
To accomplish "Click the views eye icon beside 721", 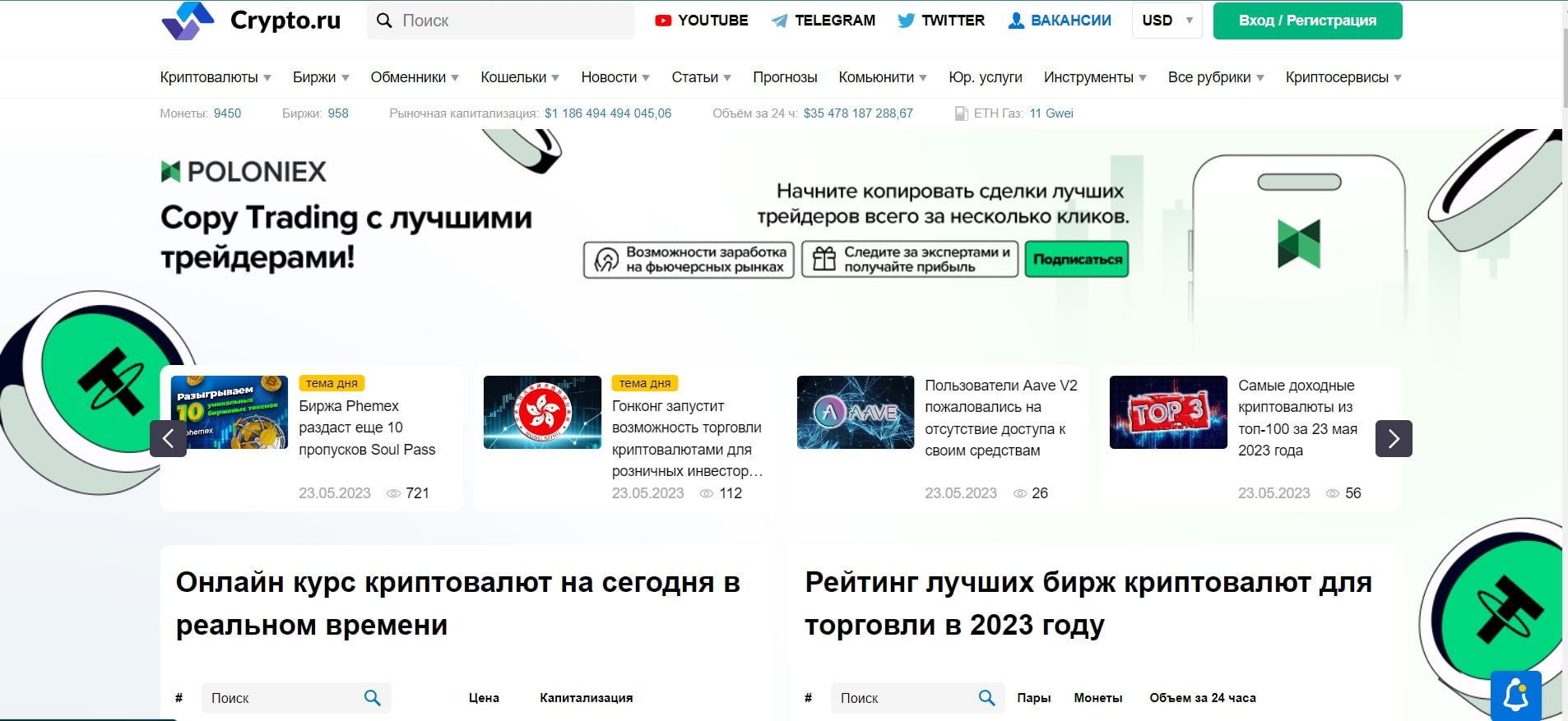I will point(393,493).
